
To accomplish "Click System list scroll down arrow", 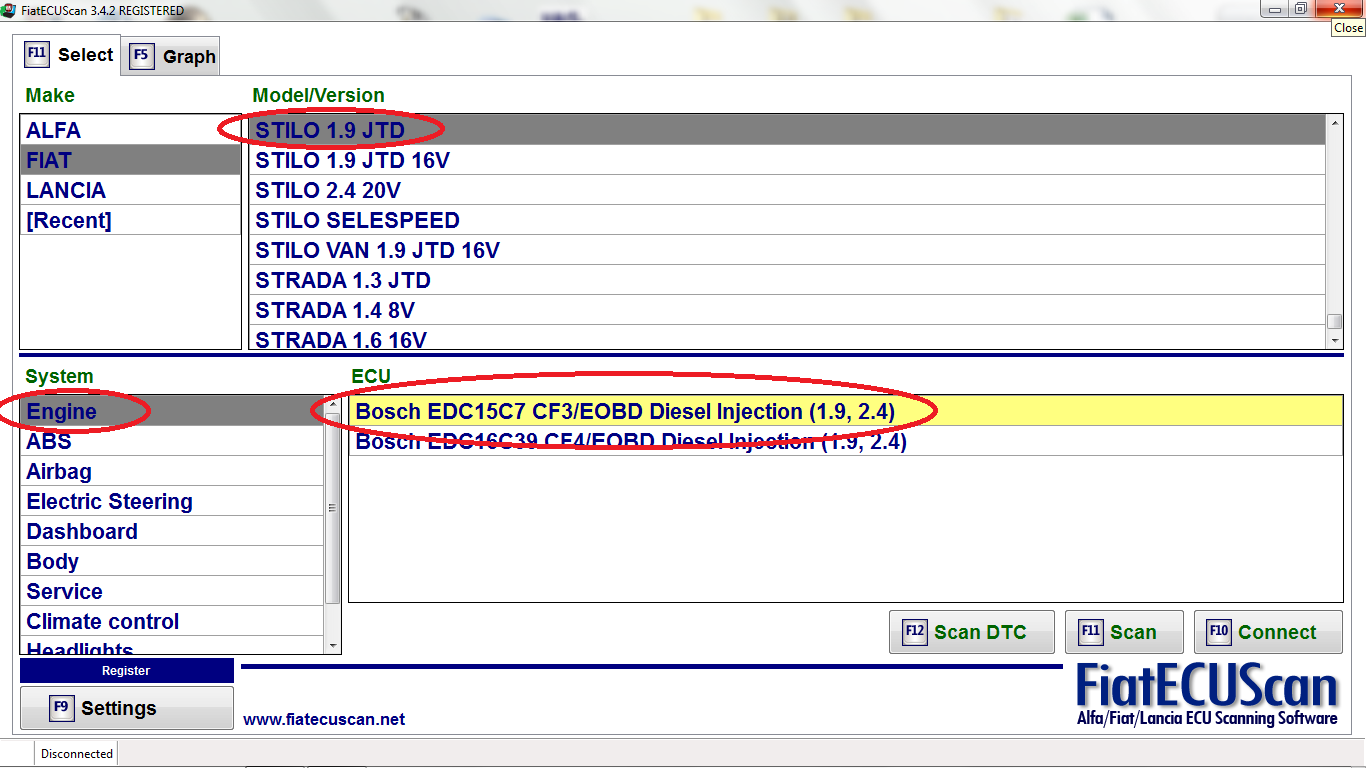I will click(x=333, y=646).
